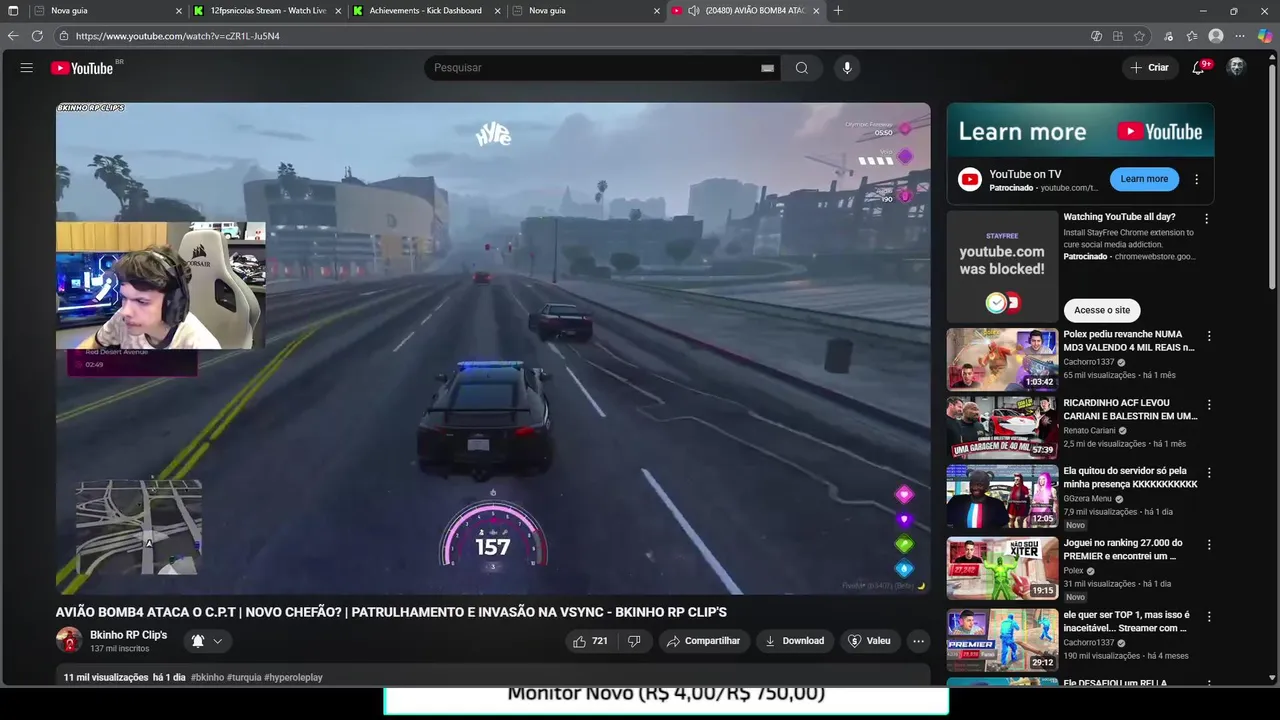Image resolution: width=1280 pixels, height=720 pixels.
Task: Click the Compartilhar share button
Action: point(704,641)
